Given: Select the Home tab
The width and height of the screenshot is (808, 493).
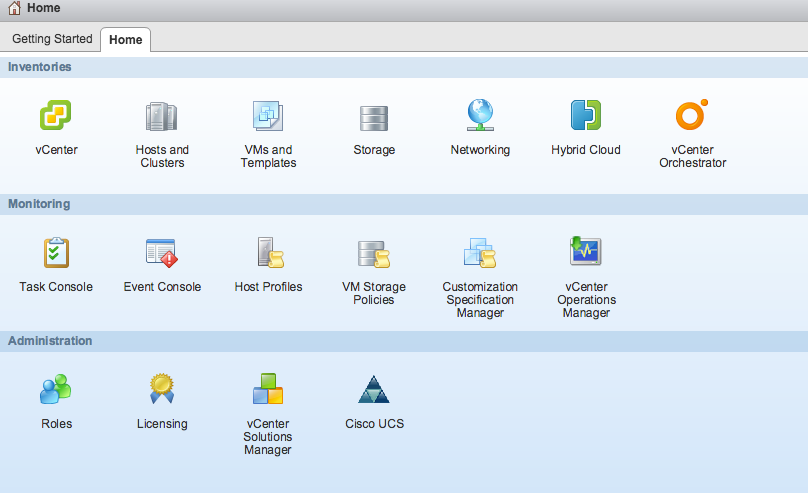Looking at the screenshot, I should point(126,40).
